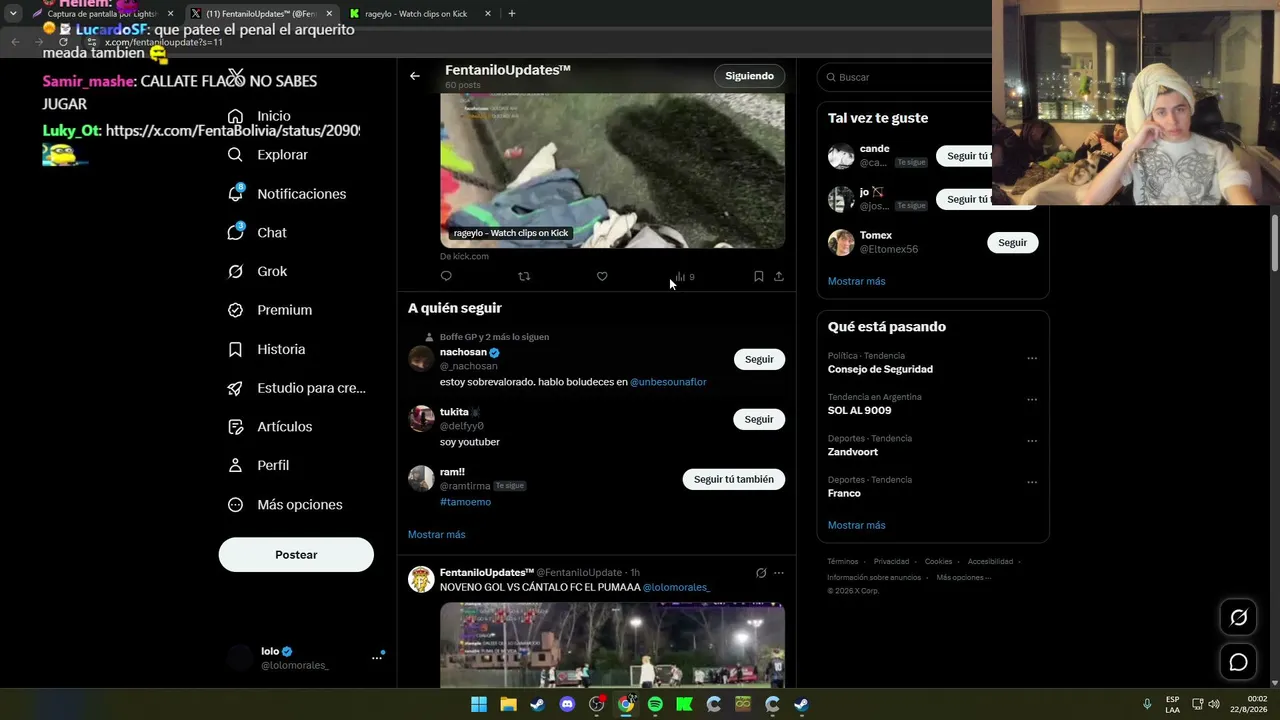Open more options for Franco trend
The width and height of the screenshot is (1280, 720).
[x=1032, y=482]
